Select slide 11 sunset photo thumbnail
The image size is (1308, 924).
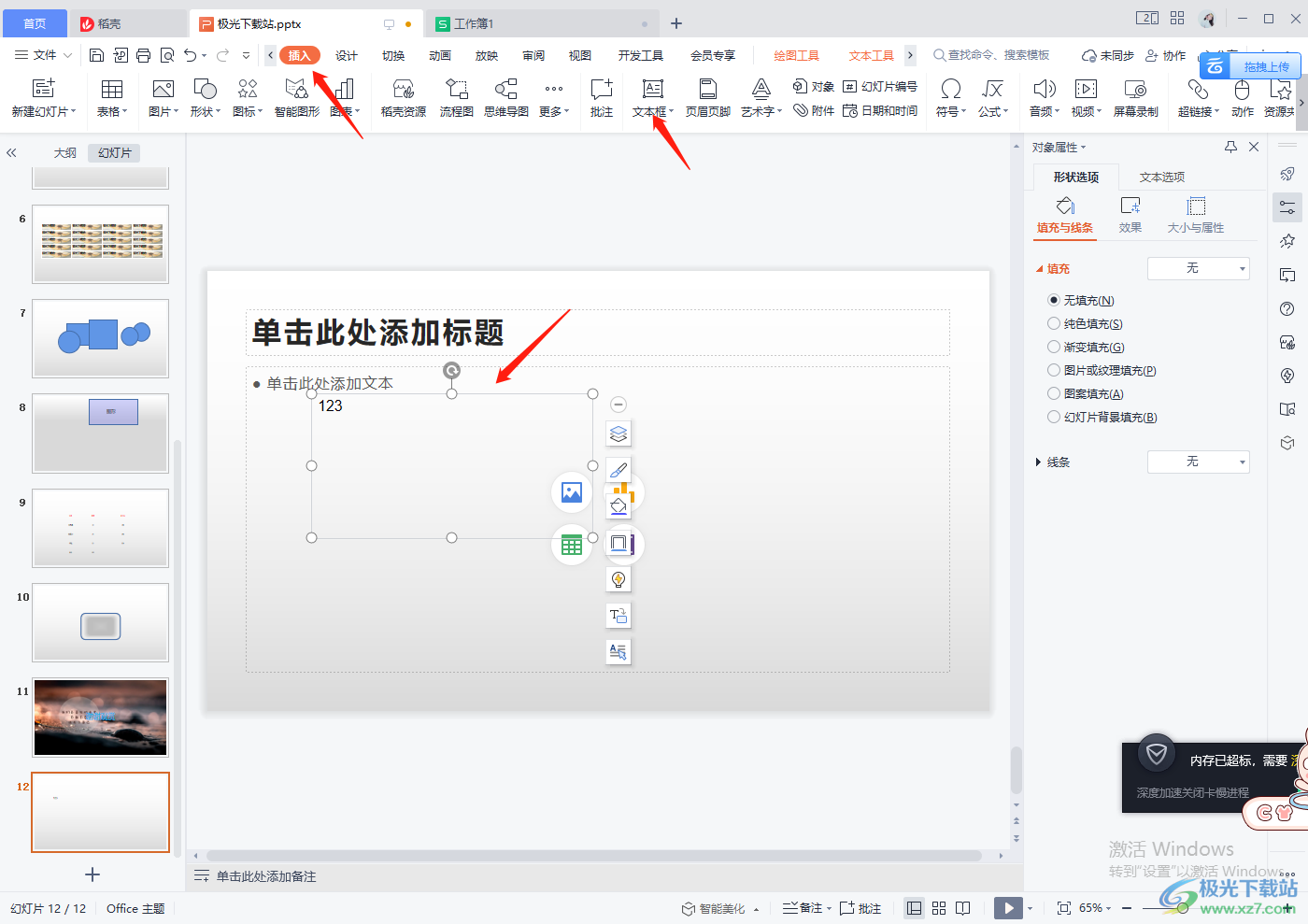(101, 718)
